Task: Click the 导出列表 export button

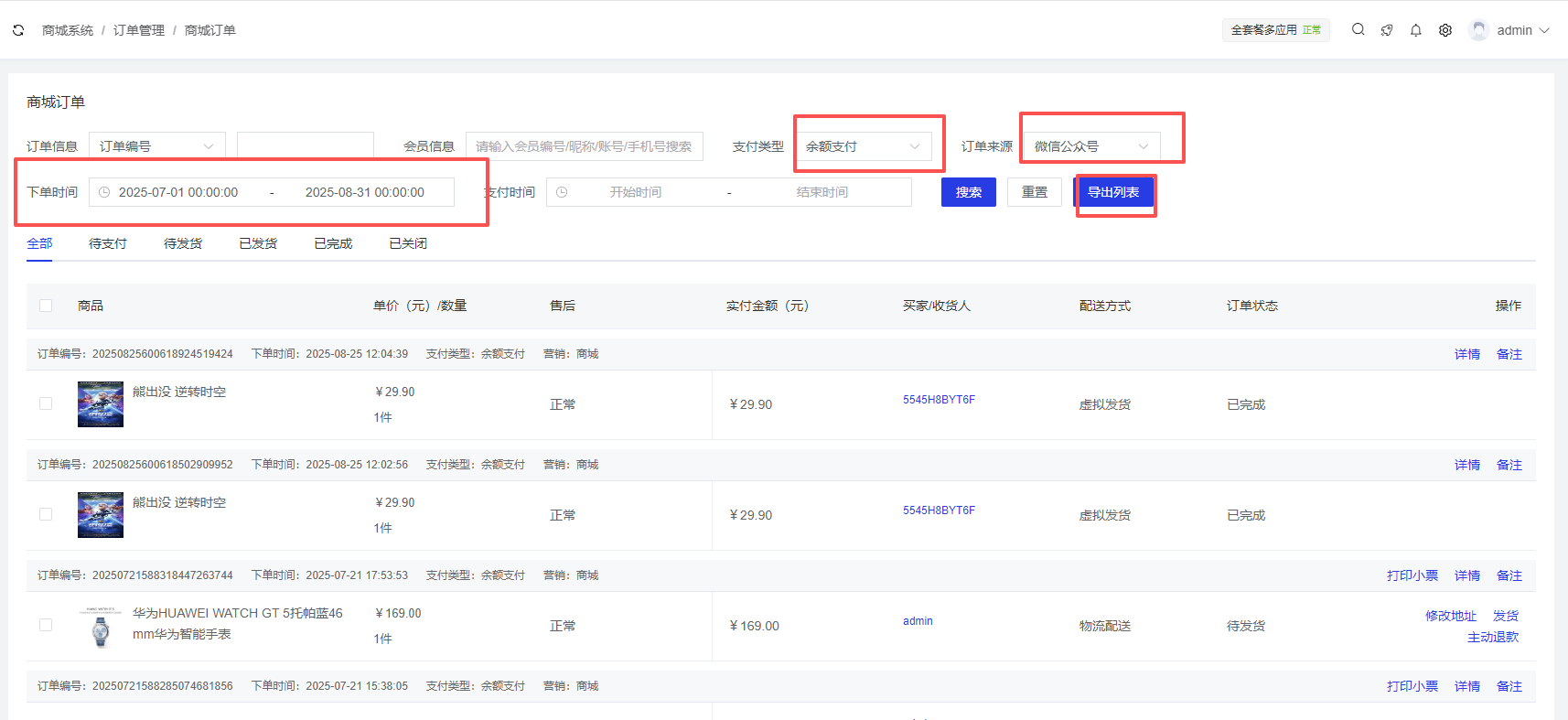Action: [x=1112, y=192]
